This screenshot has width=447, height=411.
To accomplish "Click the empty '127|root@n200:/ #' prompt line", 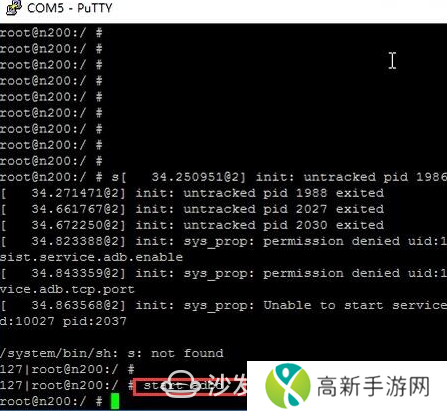I will (67, 369).
